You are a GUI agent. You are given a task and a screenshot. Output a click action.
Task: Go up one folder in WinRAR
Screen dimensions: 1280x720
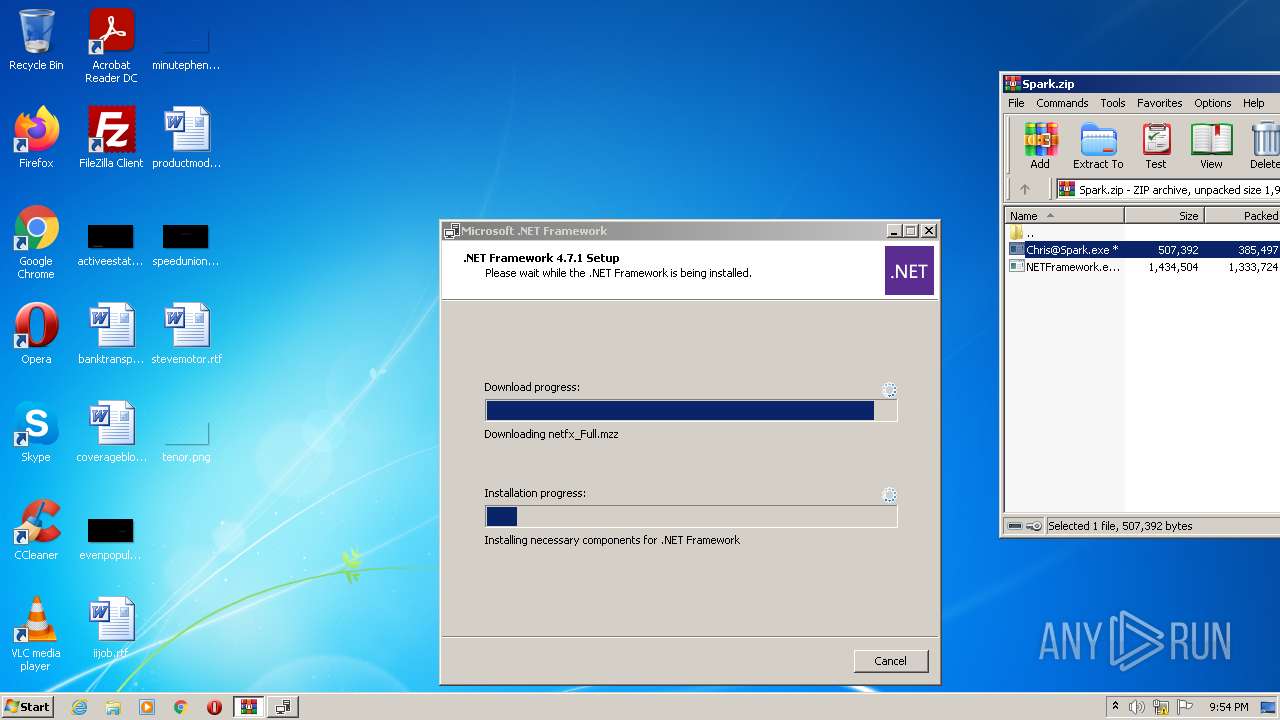click(x=1024, y=189)
